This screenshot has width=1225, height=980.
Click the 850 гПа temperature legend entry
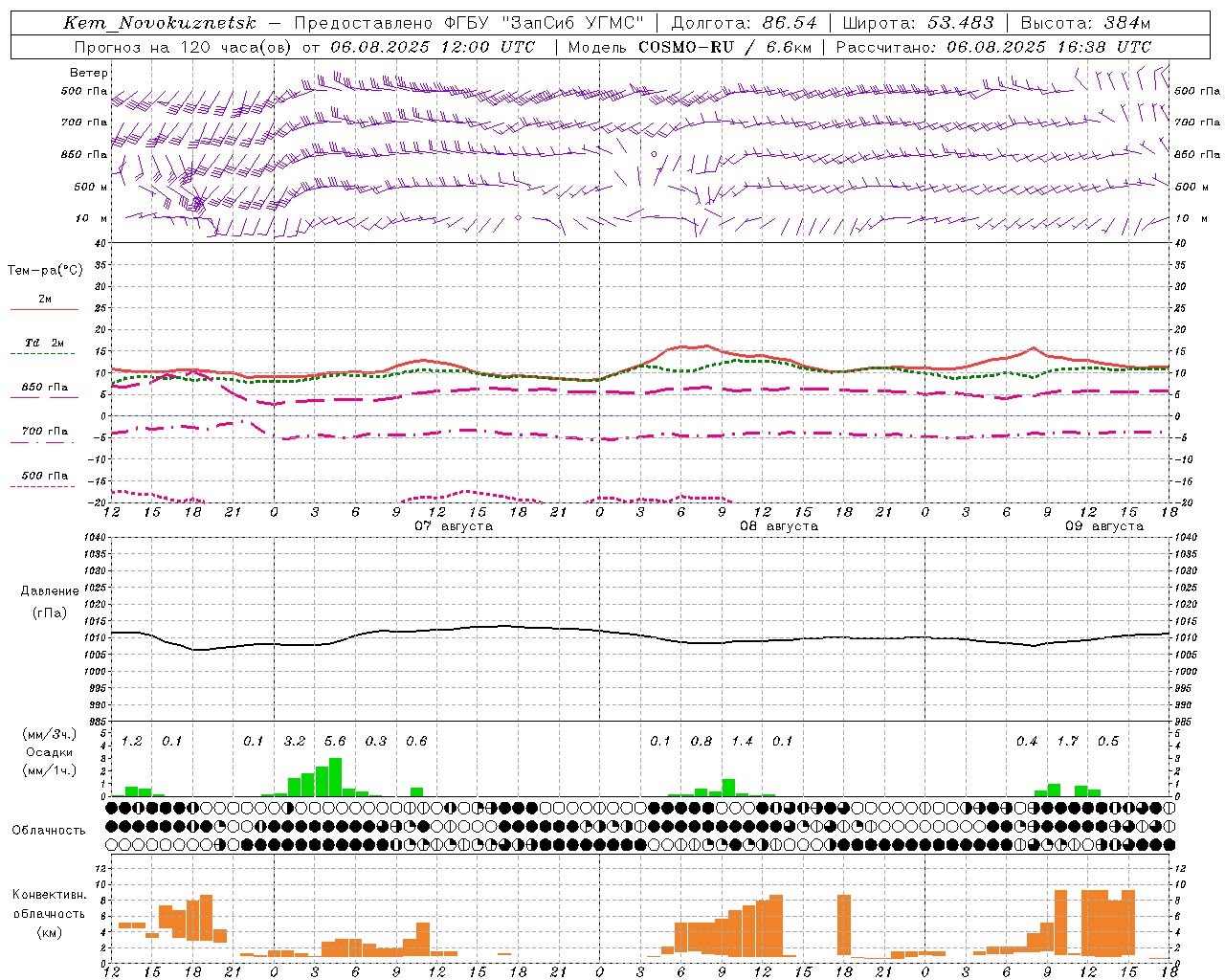click(x=45, y=388)
